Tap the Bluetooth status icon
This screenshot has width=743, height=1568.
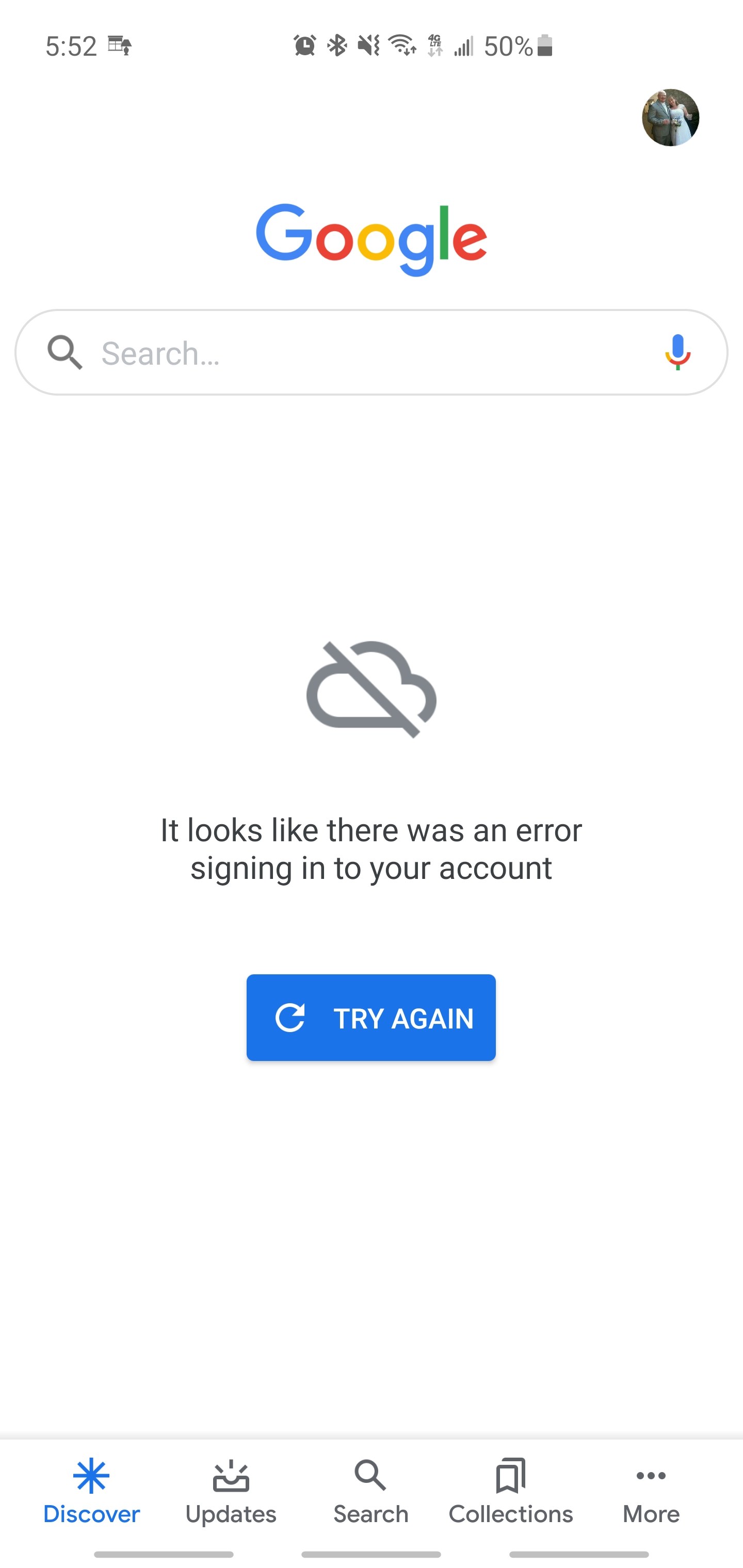point(337,46)
